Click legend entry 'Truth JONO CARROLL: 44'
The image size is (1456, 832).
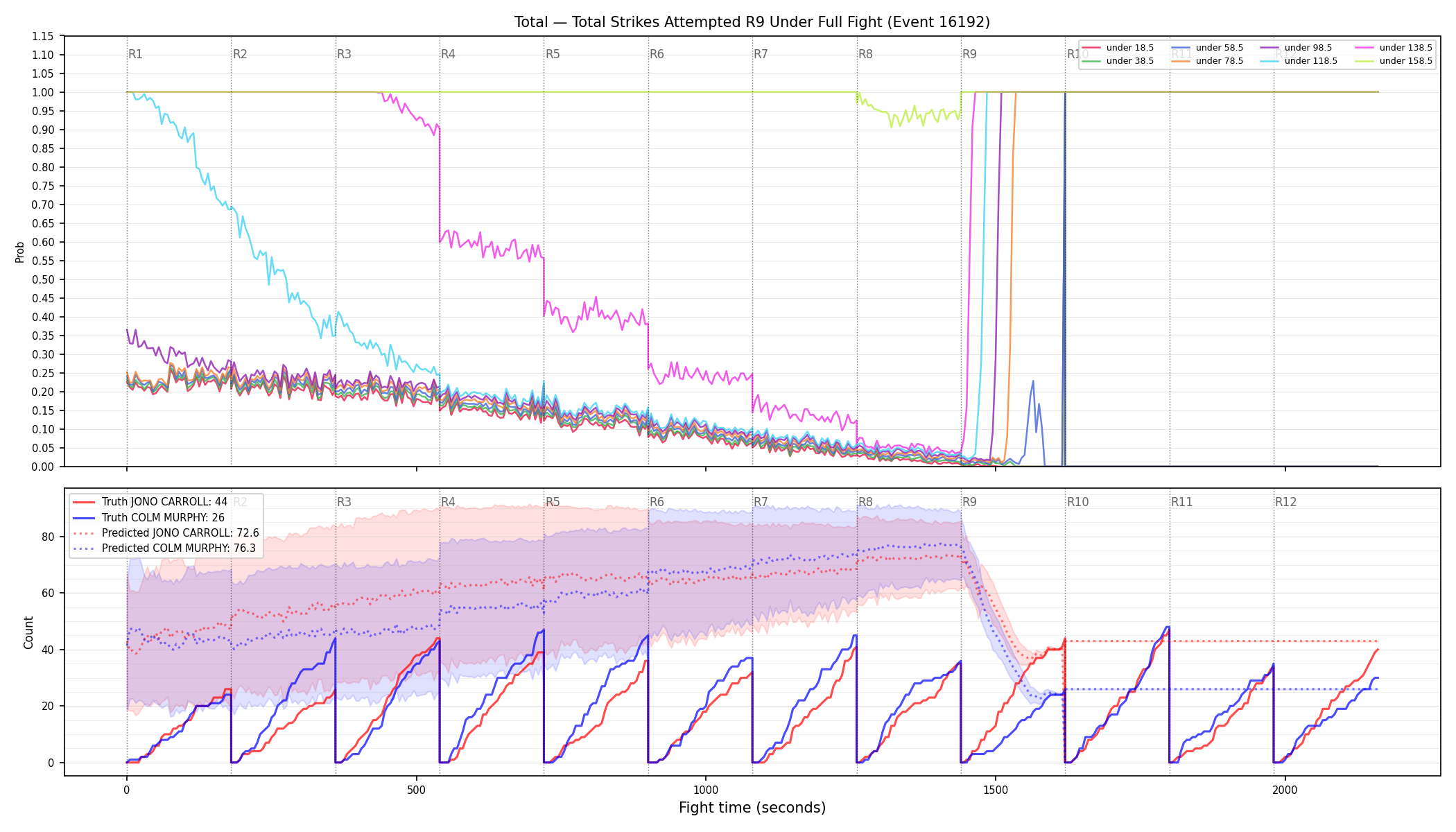click(164, 502)
